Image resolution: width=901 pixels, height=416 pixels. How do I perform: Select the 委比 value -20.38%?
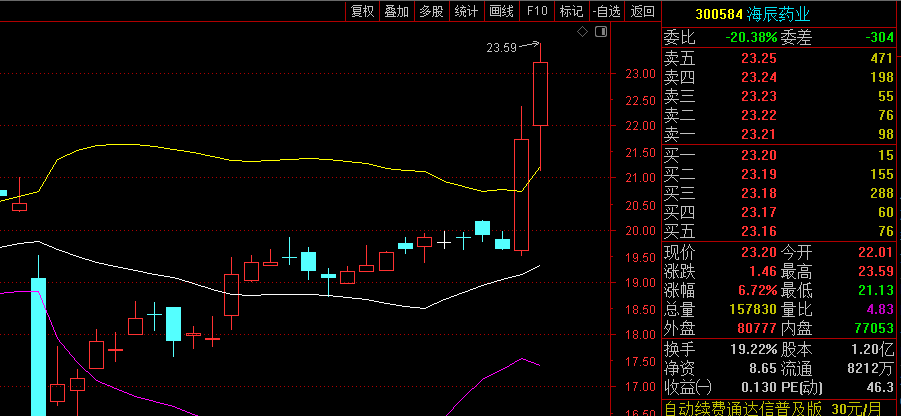tap(751, 38)
